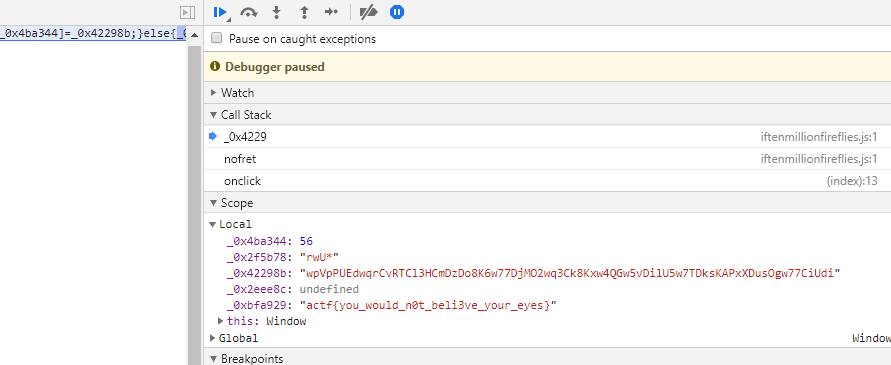Click the _0x4ba344 value 56

[306, 241]
